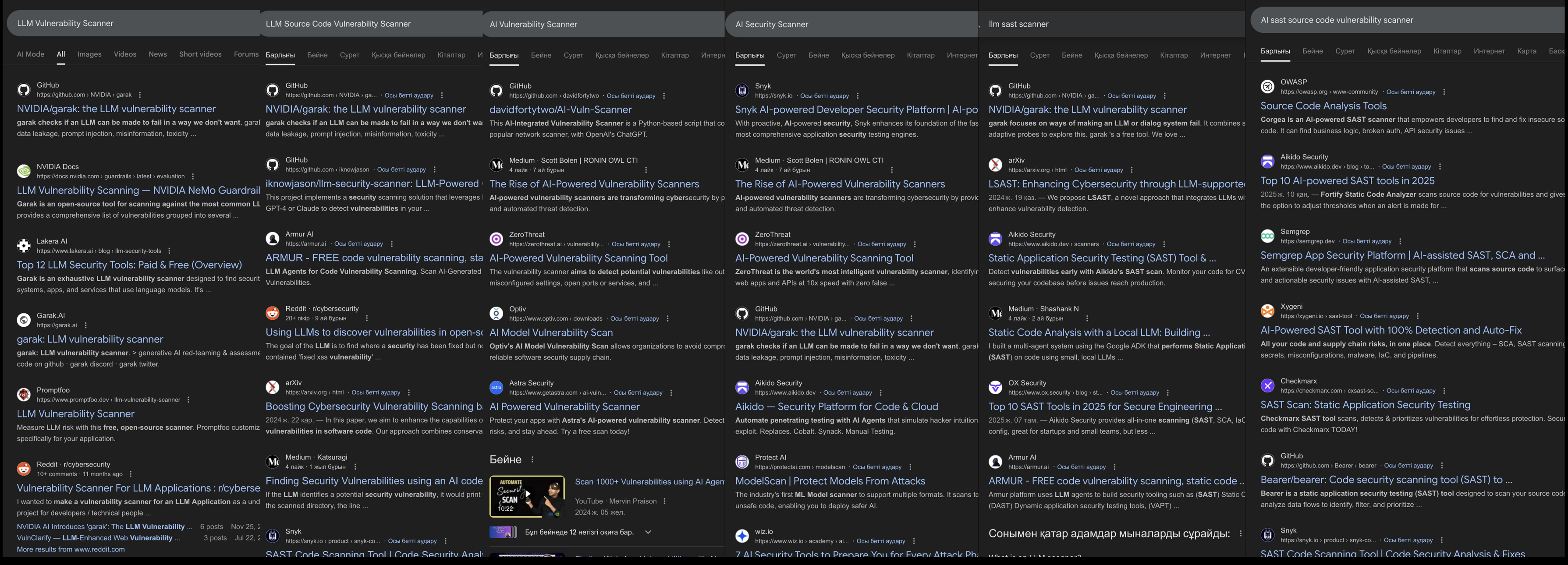Click the NVIDIA Docs favicon in first panel

(24, 171)
